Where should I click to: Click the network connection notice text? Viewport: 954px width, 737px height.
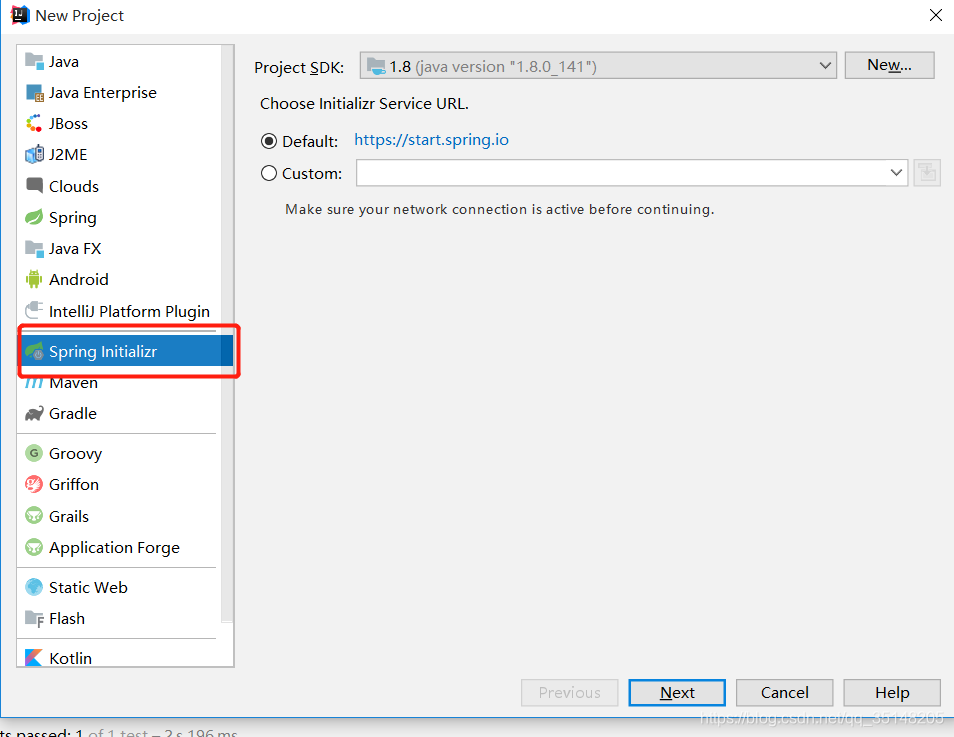[x=500, y=209]
